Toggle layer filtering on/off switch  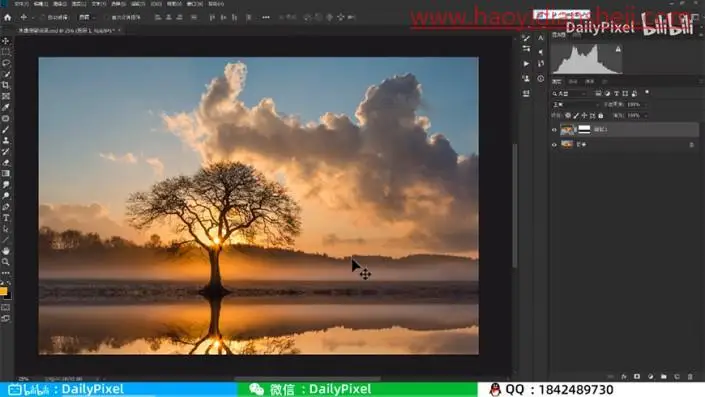click(647, 92)
